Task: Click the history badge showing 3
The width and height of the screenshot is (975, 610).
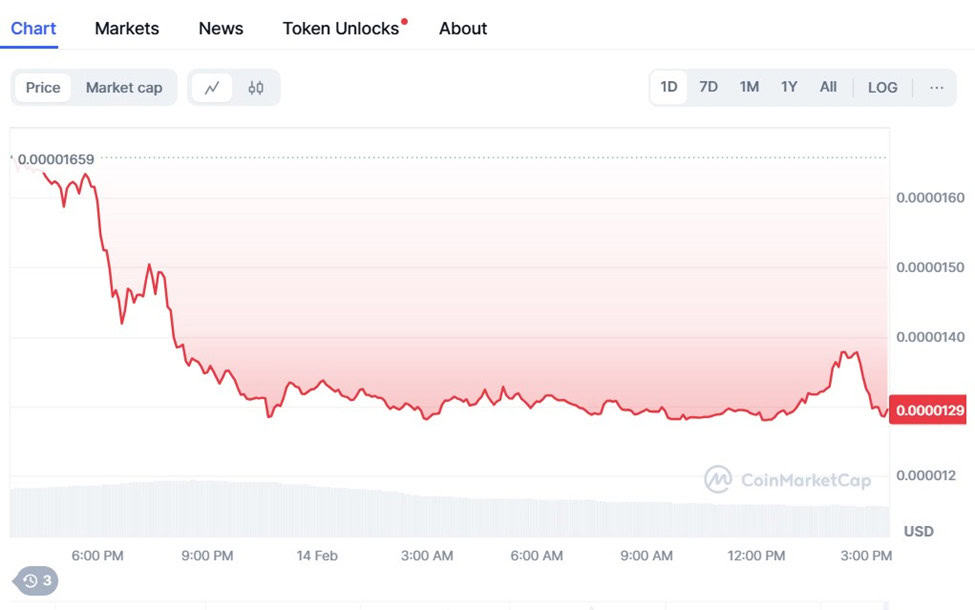Action: [x=36, y=581]
